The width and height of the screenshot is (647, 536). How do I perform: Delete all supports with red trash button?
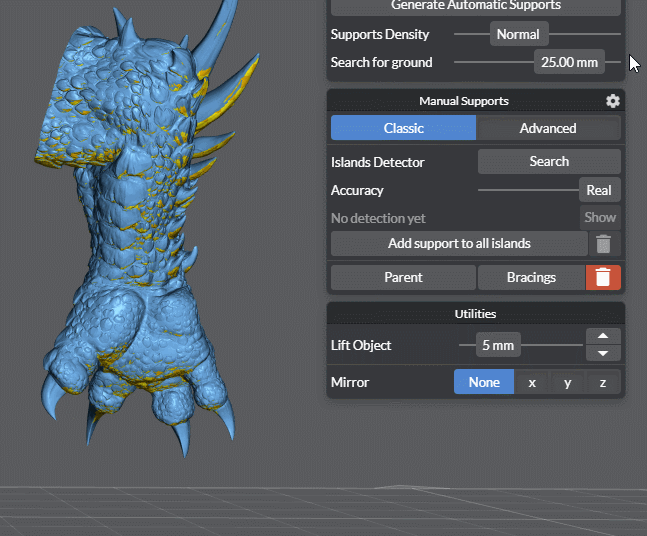pos(603,277)
